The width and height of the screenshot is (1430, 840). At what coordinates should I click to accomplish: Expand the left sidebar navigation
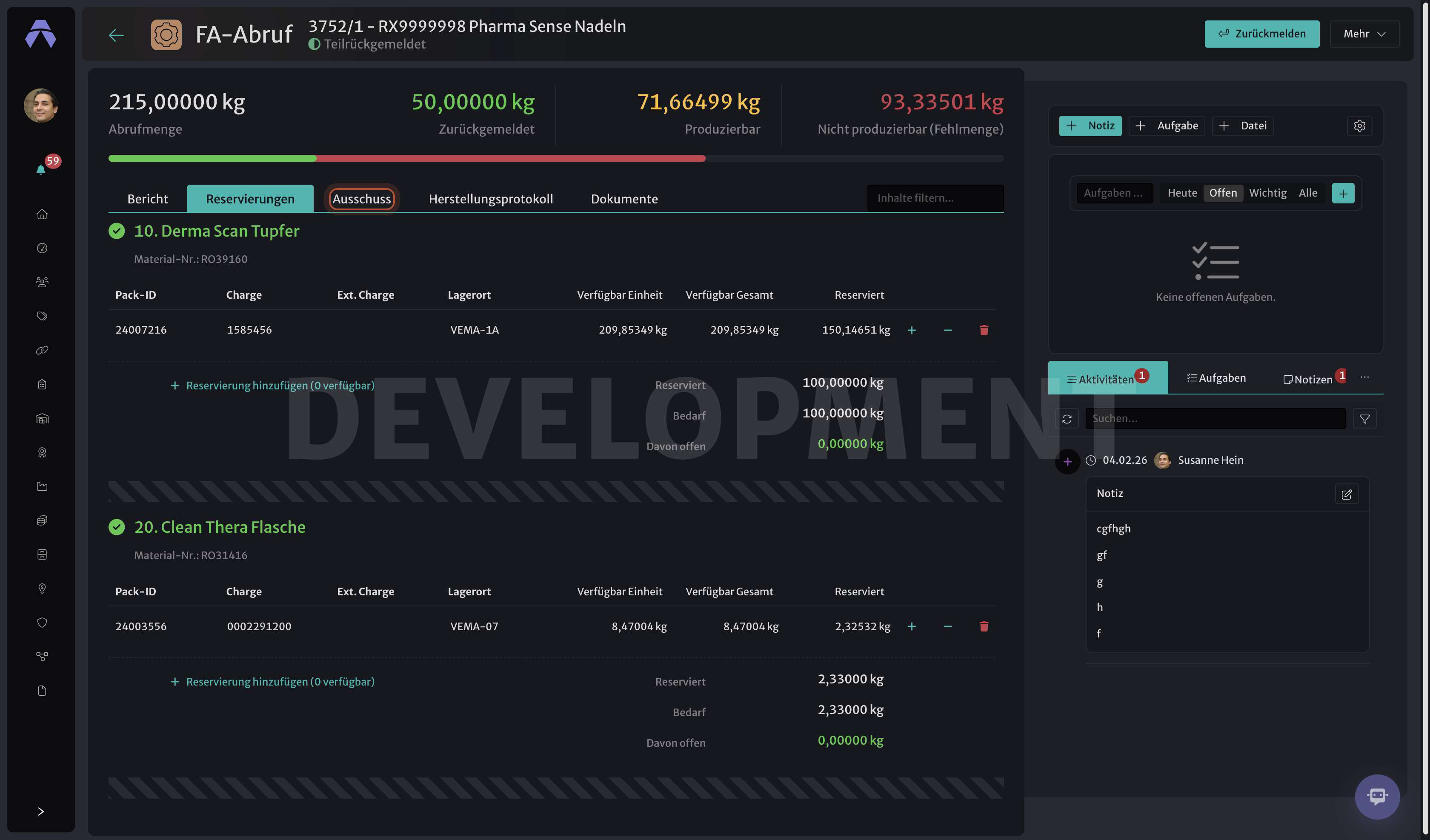(41, 811)
